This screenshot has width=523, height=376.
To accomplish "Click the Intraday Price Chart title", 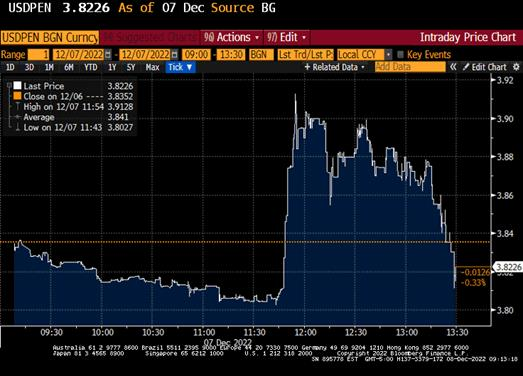I will coord(468,37).
